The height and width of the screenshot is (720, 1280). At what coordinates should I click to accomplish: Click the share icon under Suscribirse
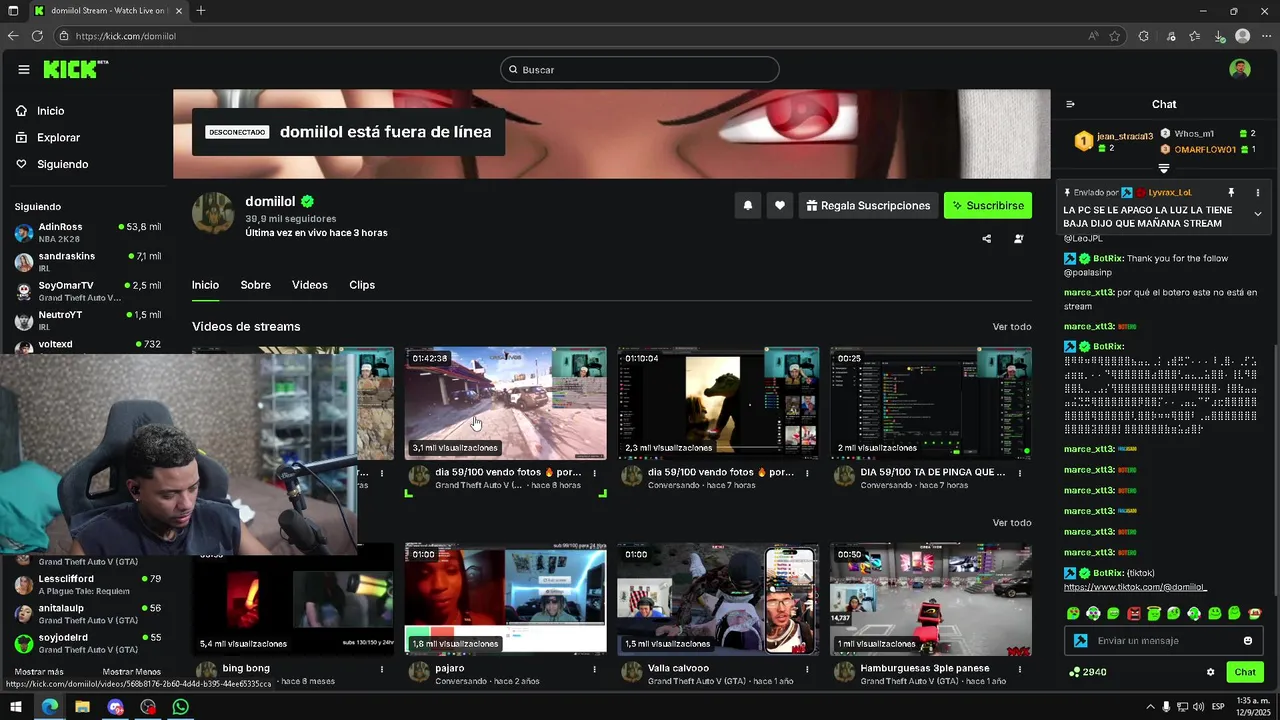987,239
